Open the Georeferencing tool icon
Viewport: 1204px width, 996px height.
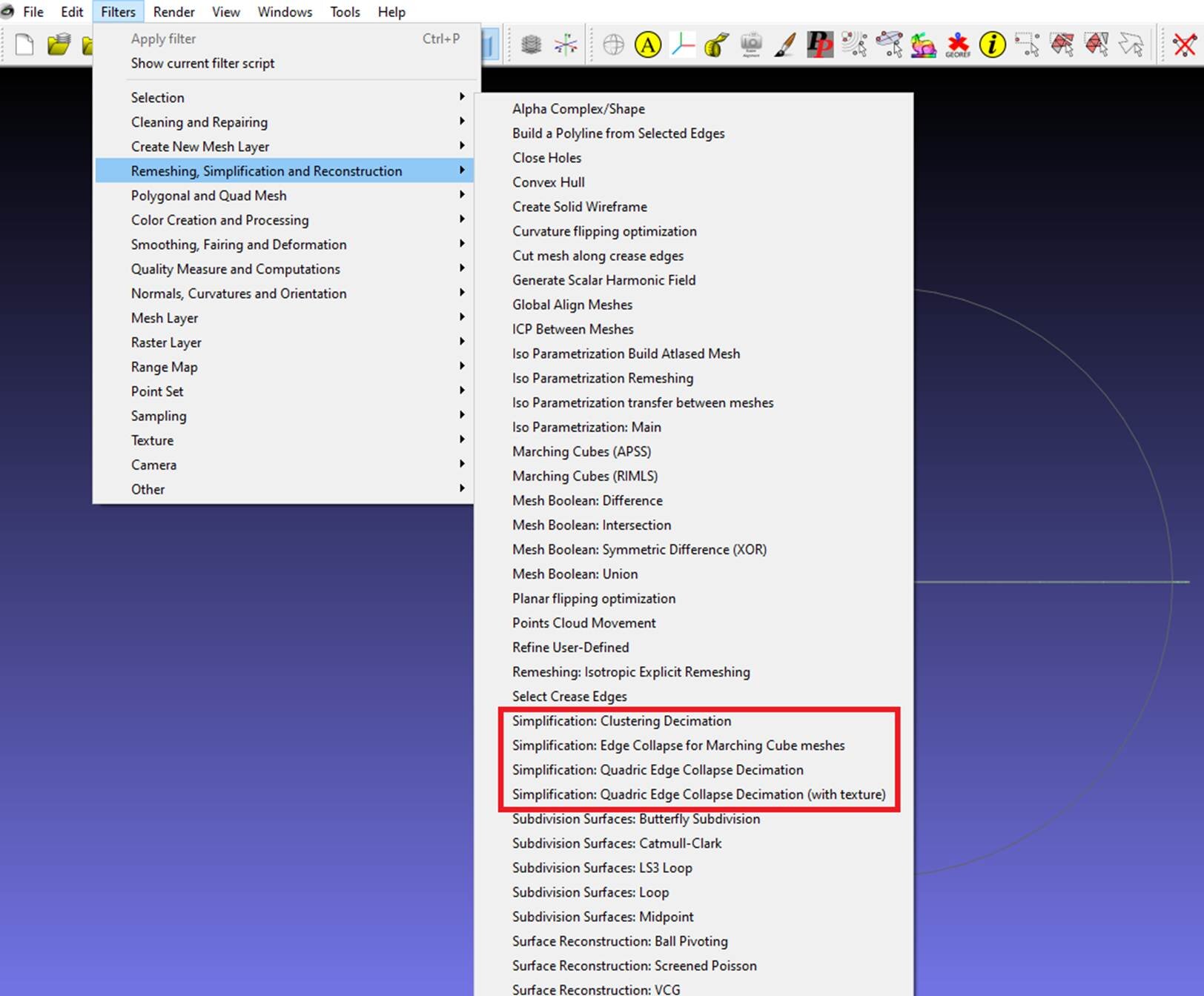tap(957, 45)
